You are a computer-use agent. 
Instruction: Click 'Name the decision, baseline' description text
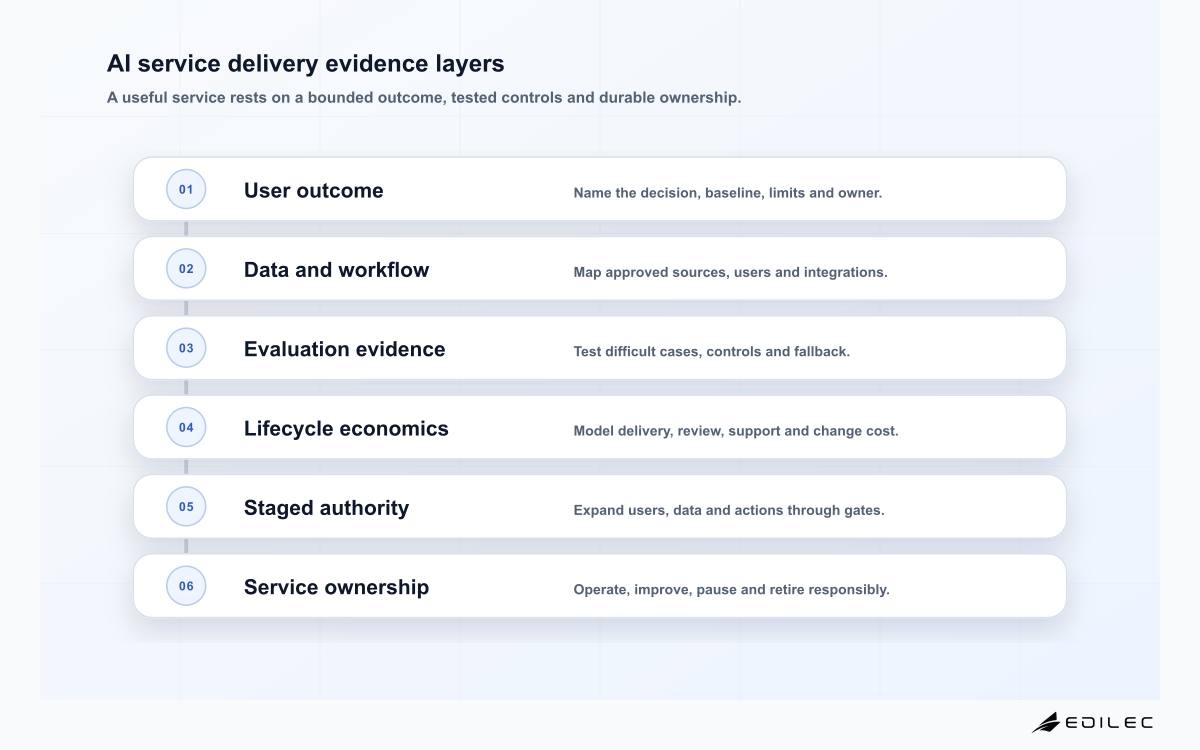coord(728,193)
